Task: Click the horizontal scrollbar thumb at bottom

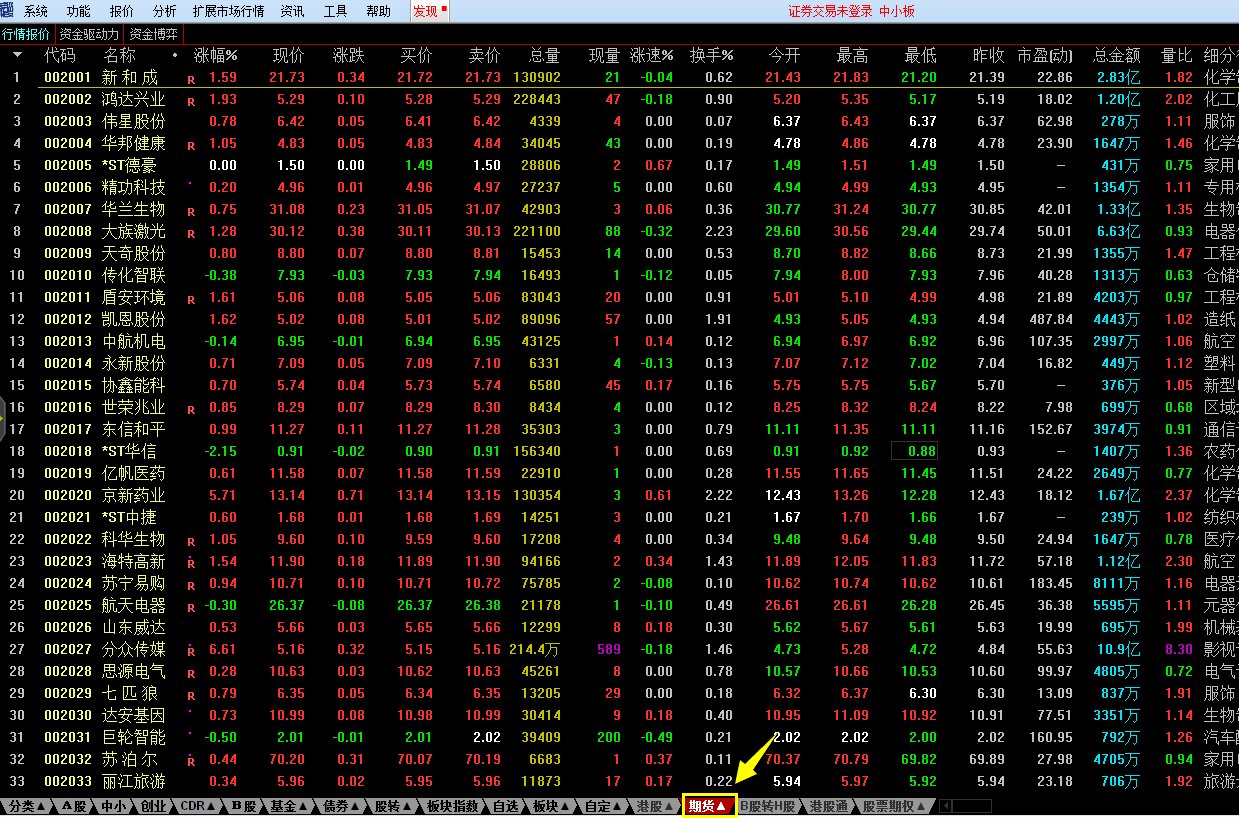Action: [972, 806]
